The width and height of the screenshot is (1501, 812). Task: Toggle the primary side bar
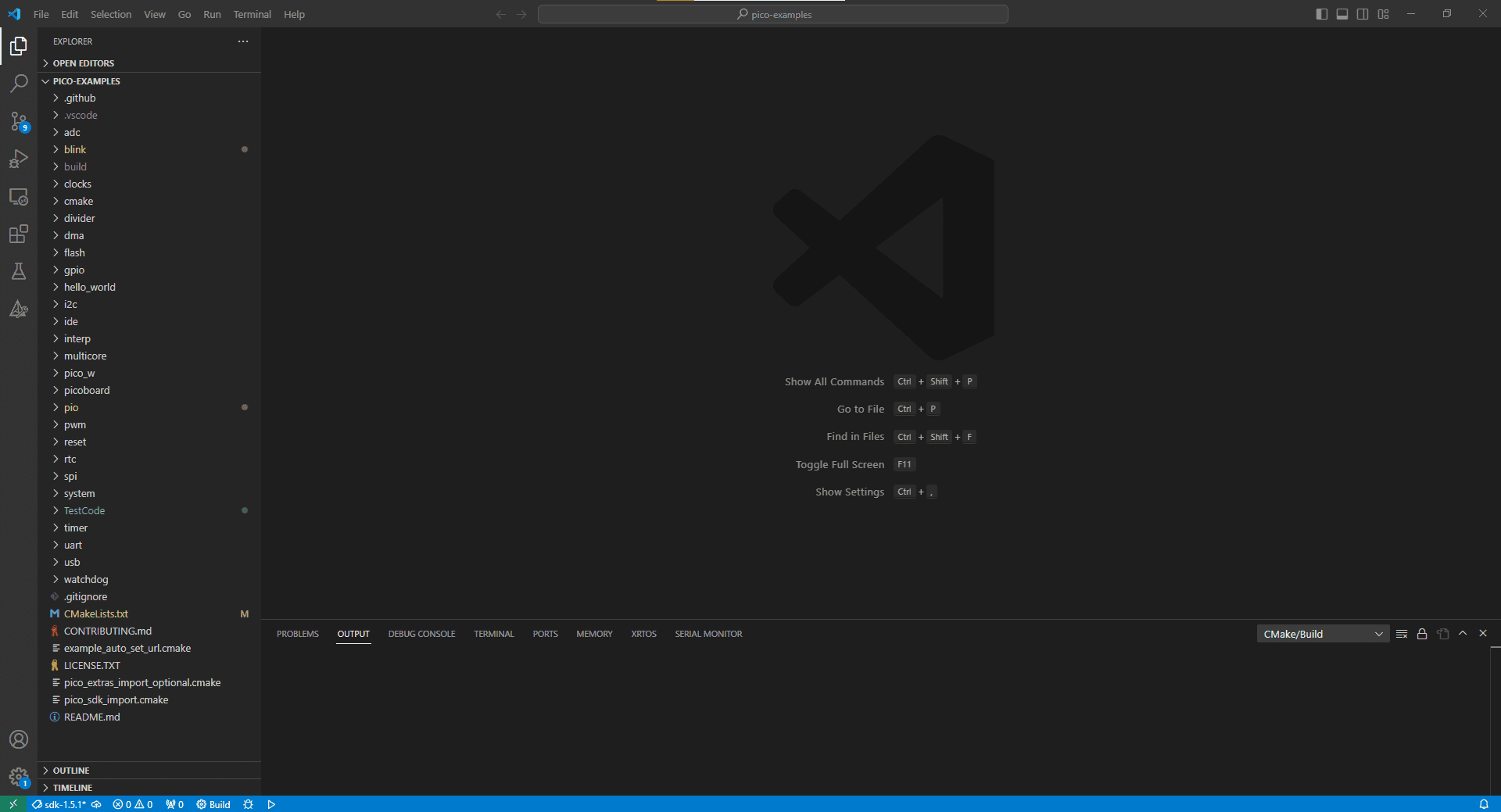pos(1322,14)
